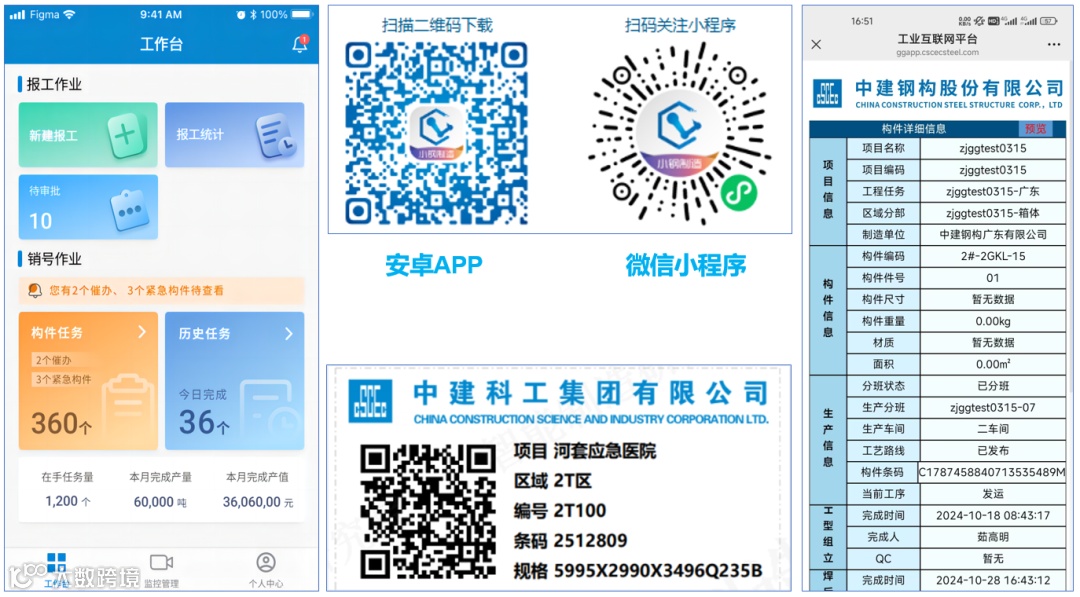Click the green mini-program badge icon
This screenshot has width=1080, height=597.
(738, 193)
